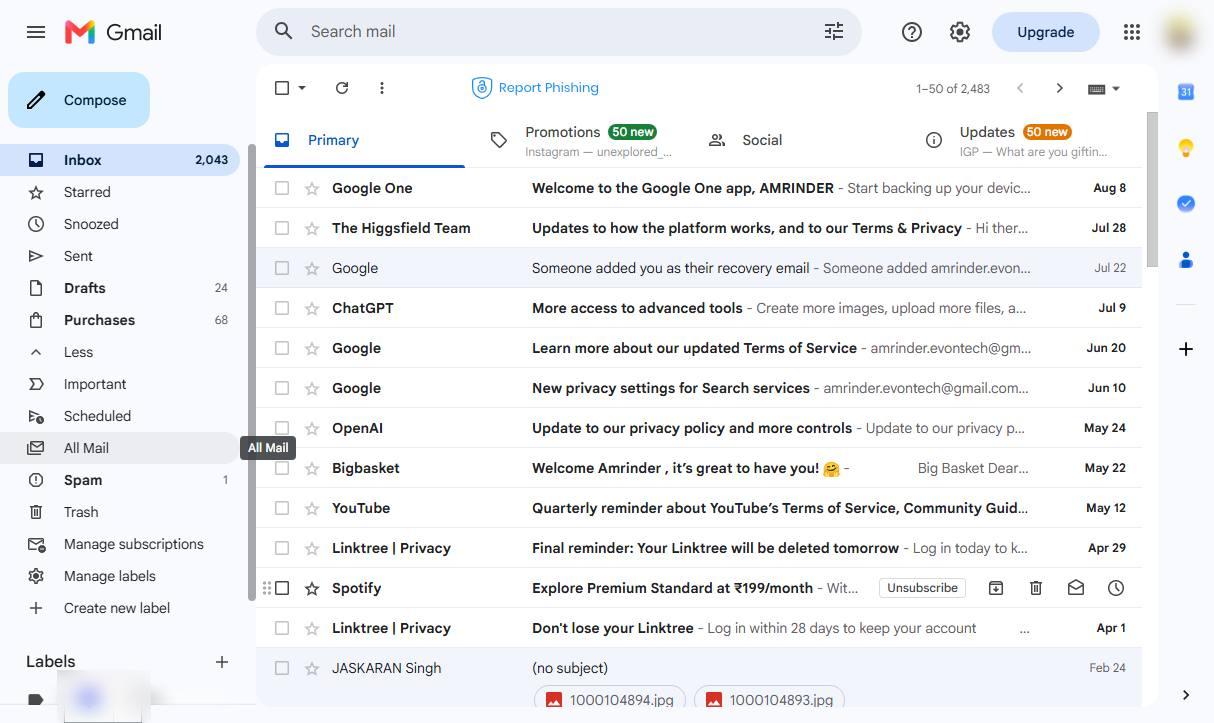Archive the Spotify email

click(x=996, y=588)
